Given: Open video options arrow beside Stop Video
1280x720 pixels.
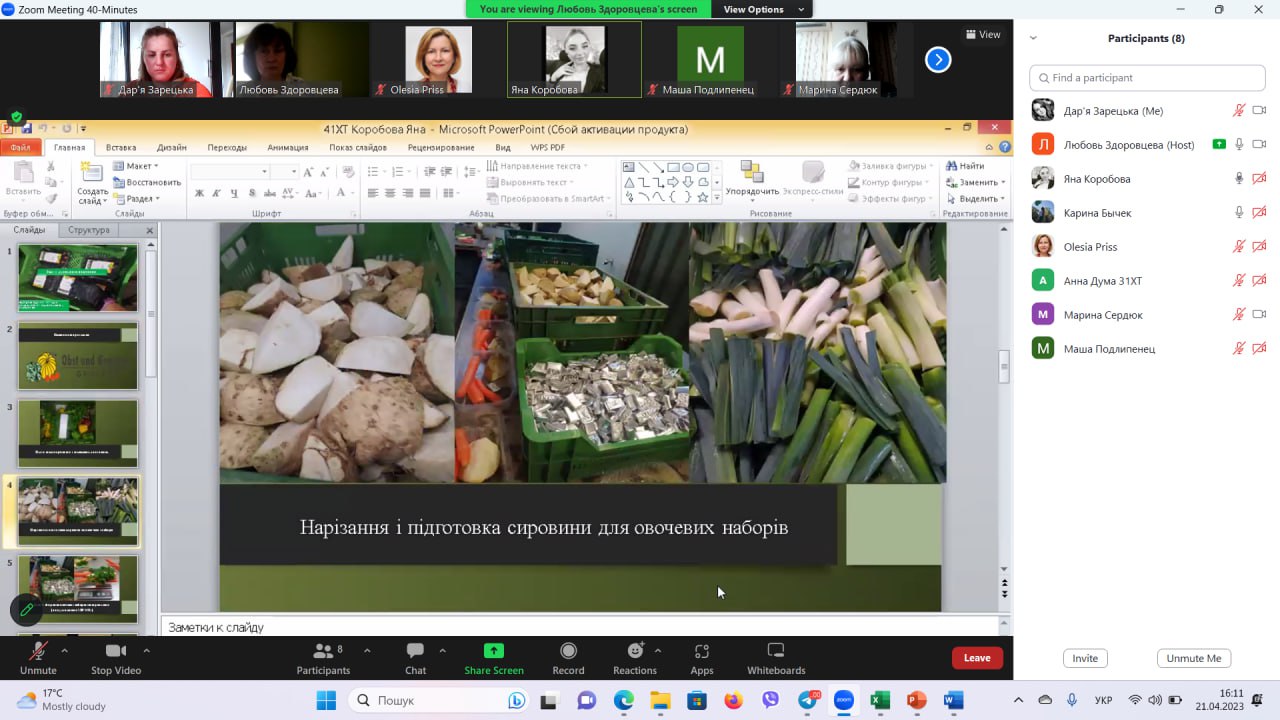Looking at the screenshot, I should tap(146, 650).
